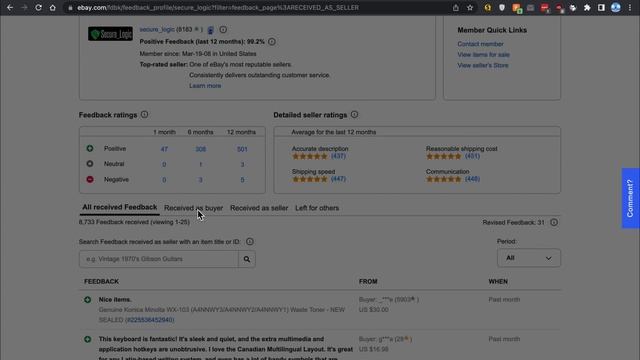Select All received Feedback tab

point(120,207)
